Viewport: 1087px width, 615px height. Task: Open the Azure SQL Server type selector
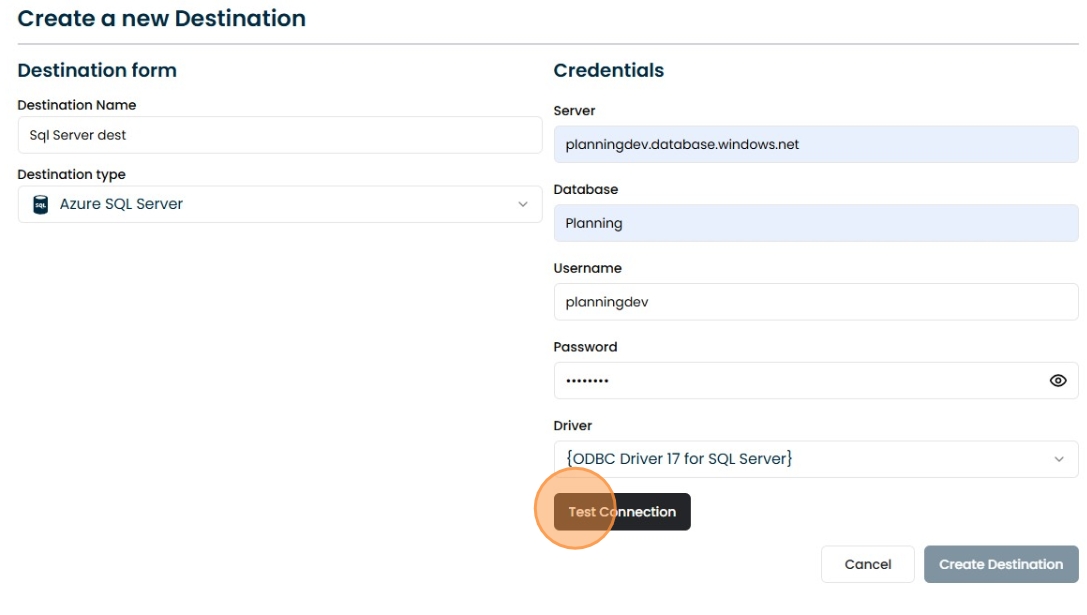pos(280,205)
